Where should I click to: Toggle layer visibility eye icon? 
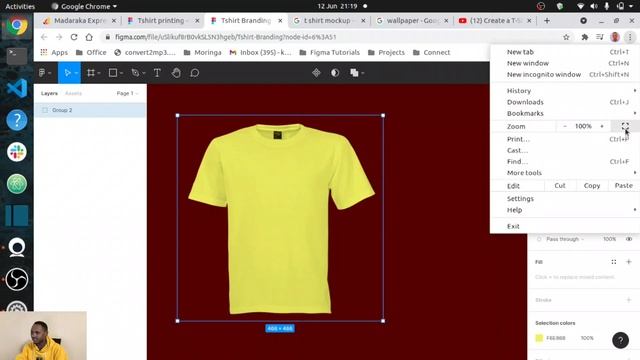(x=629, y=239)
